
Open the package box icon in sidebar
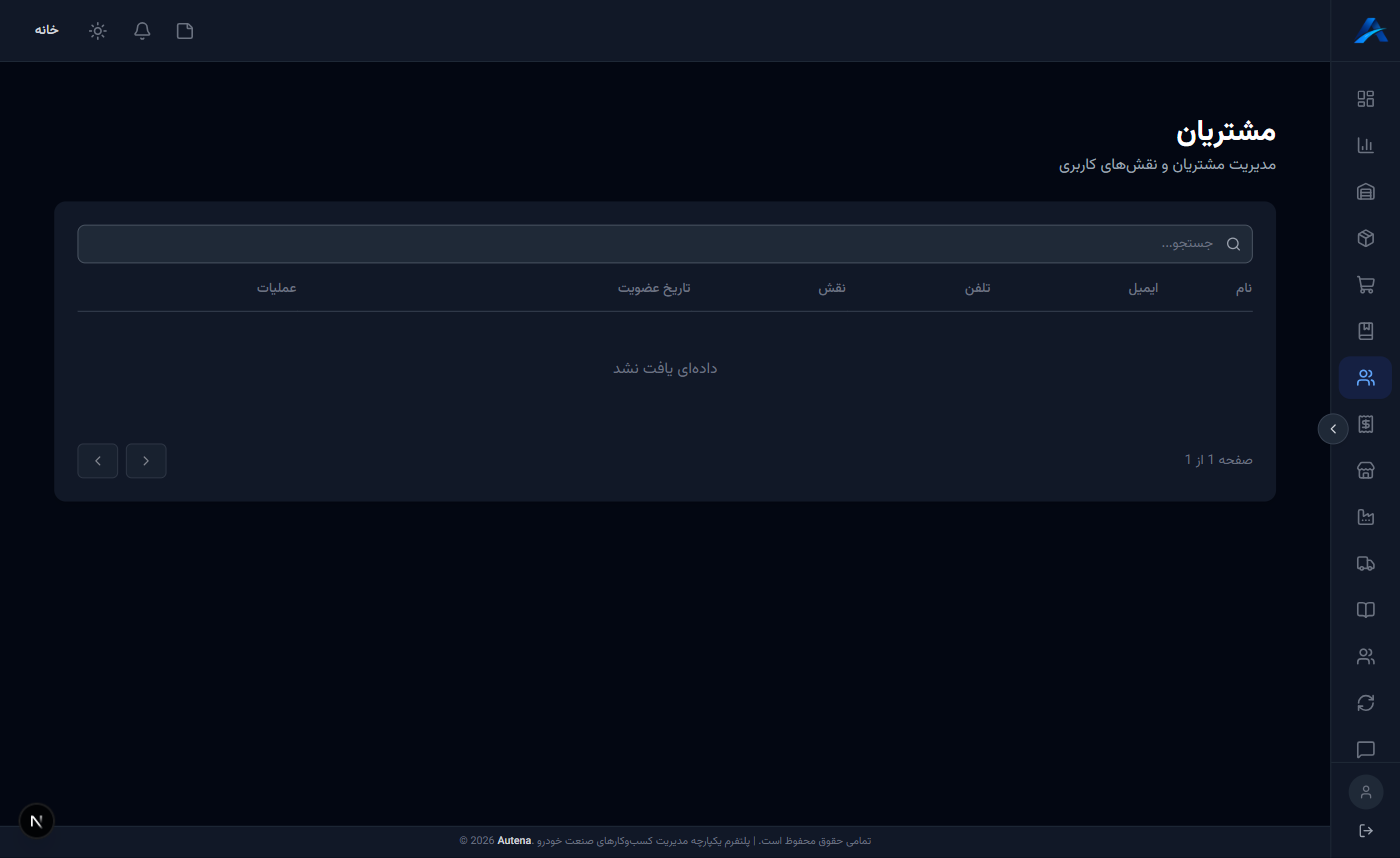[1365, 238]
